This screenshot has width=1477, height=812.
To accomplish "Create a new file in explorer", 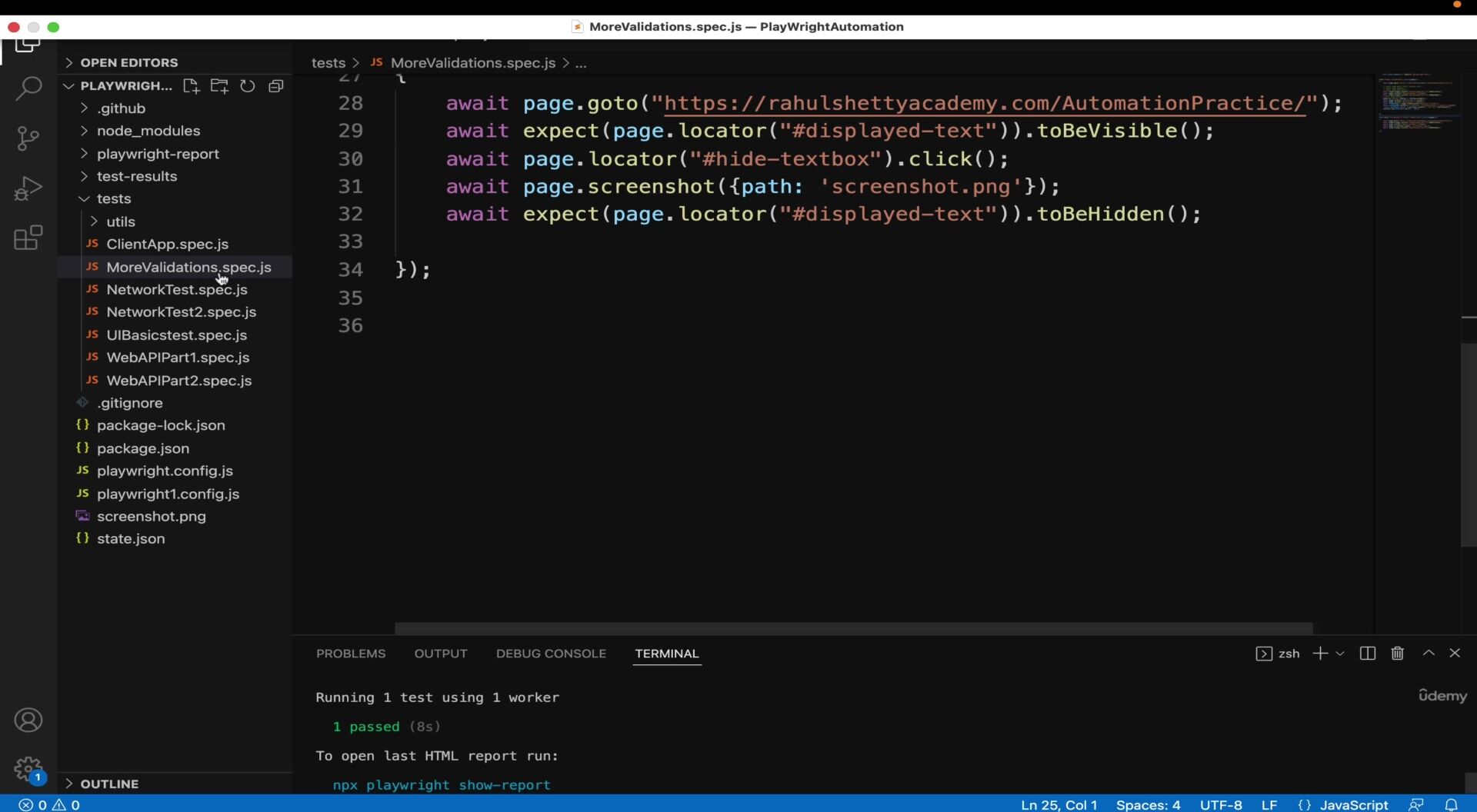I will pos(192,86).
